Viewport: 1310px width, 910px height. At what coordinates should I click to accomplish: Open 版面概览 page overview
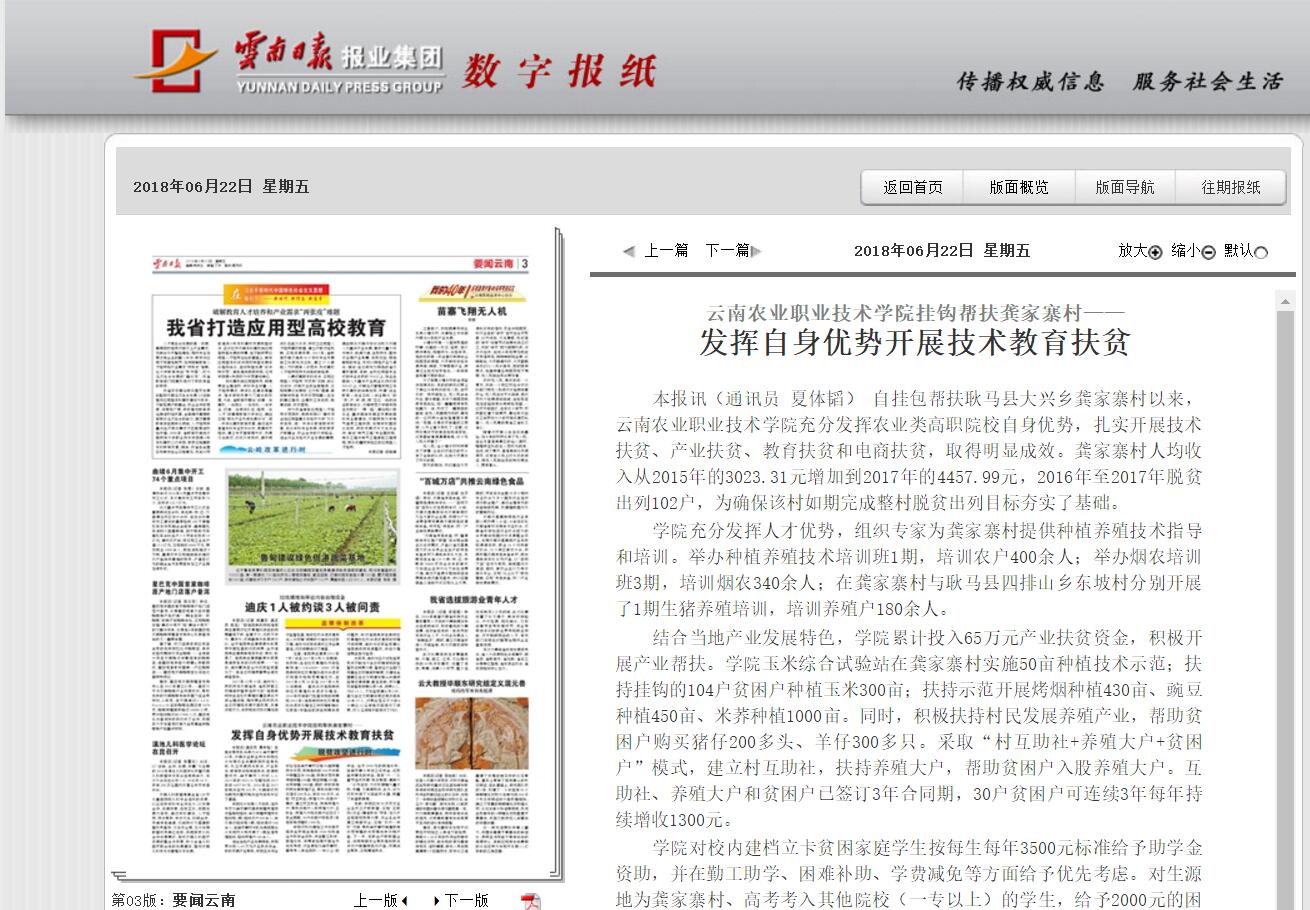pos(1018,187)
